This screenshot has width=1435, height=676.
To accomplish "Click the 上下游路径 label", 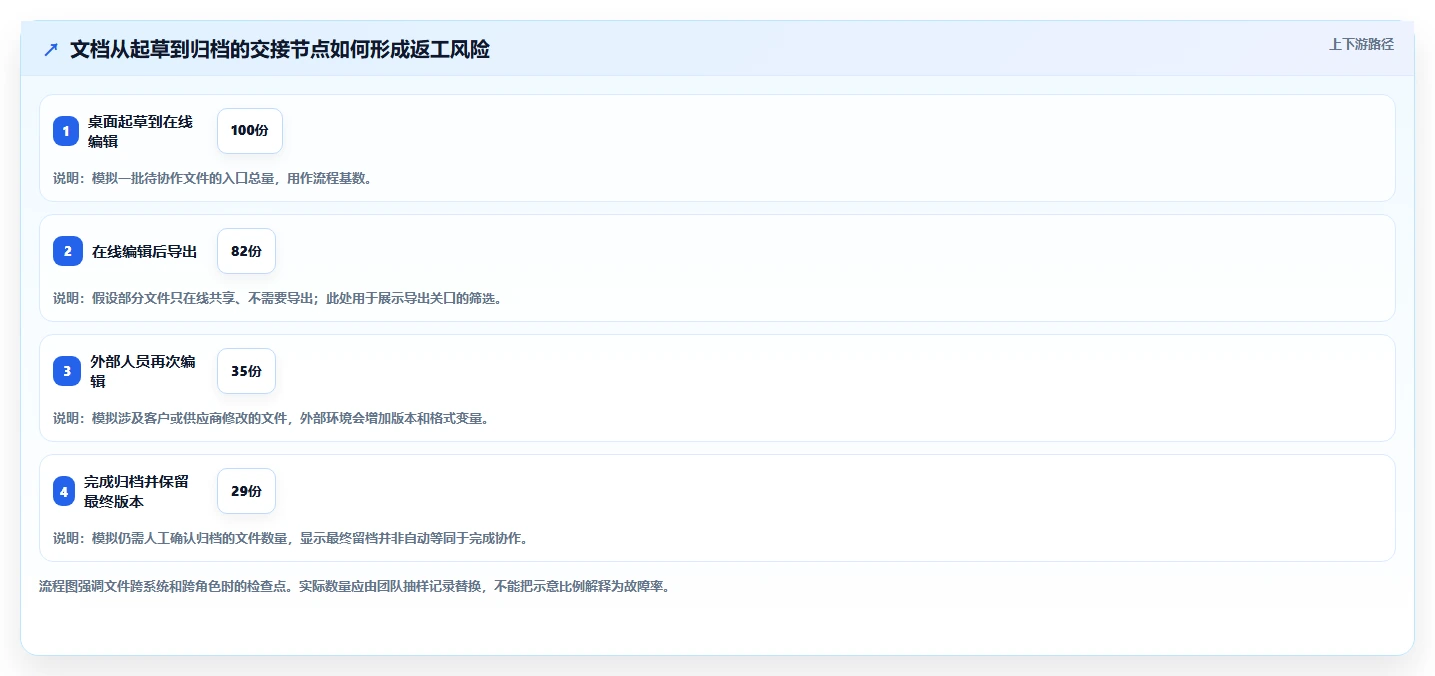I will tap(1361, 44).
